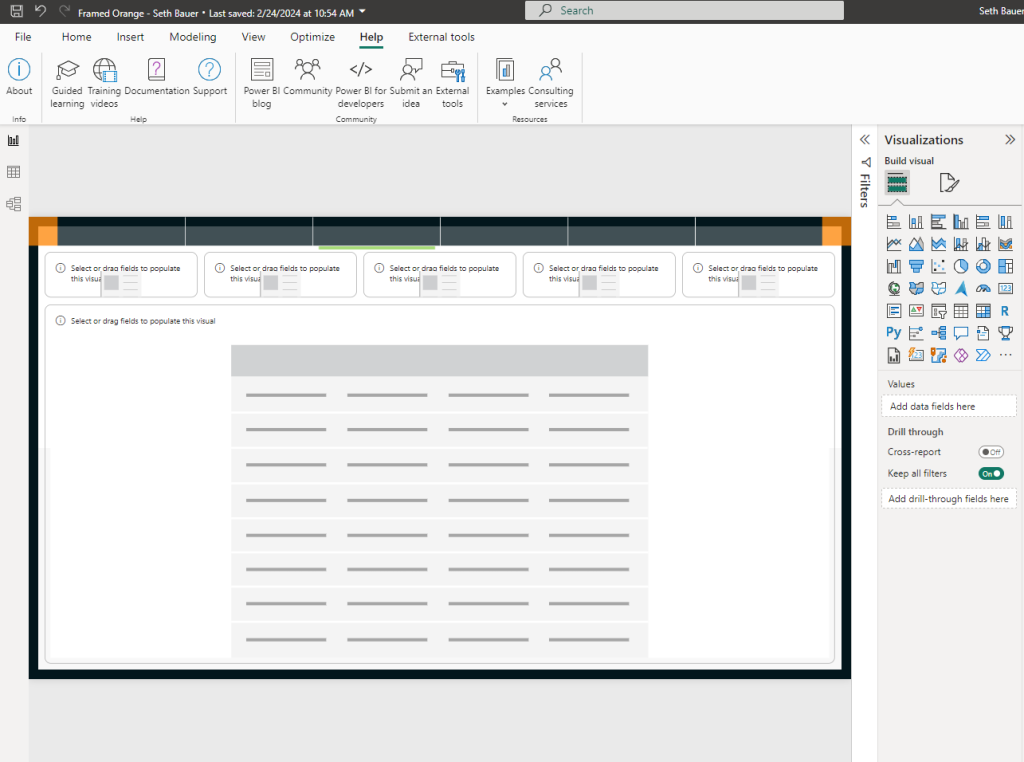Image resolution: width=1024 pixels, height=762 pixels.
Task: Select the matrix visual icon
Action: [983, 311]
